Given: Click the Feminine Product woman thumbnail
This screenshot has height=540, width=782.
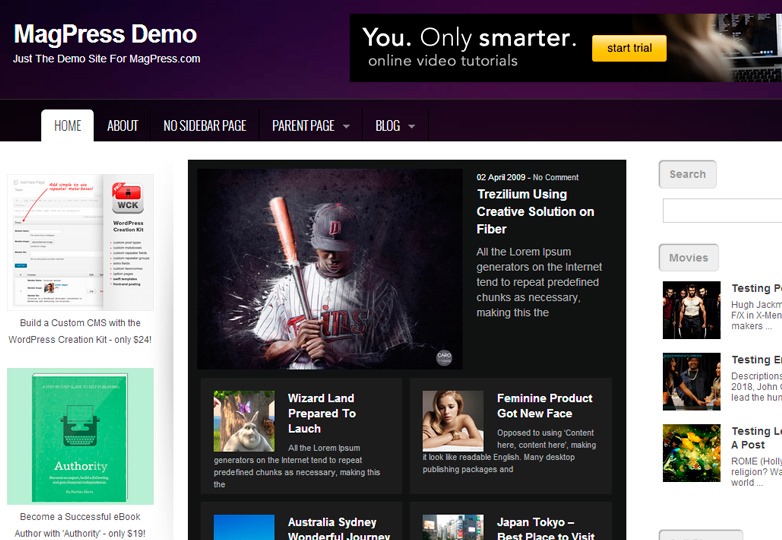Looking at the screenshot, I should click(452, 420).
